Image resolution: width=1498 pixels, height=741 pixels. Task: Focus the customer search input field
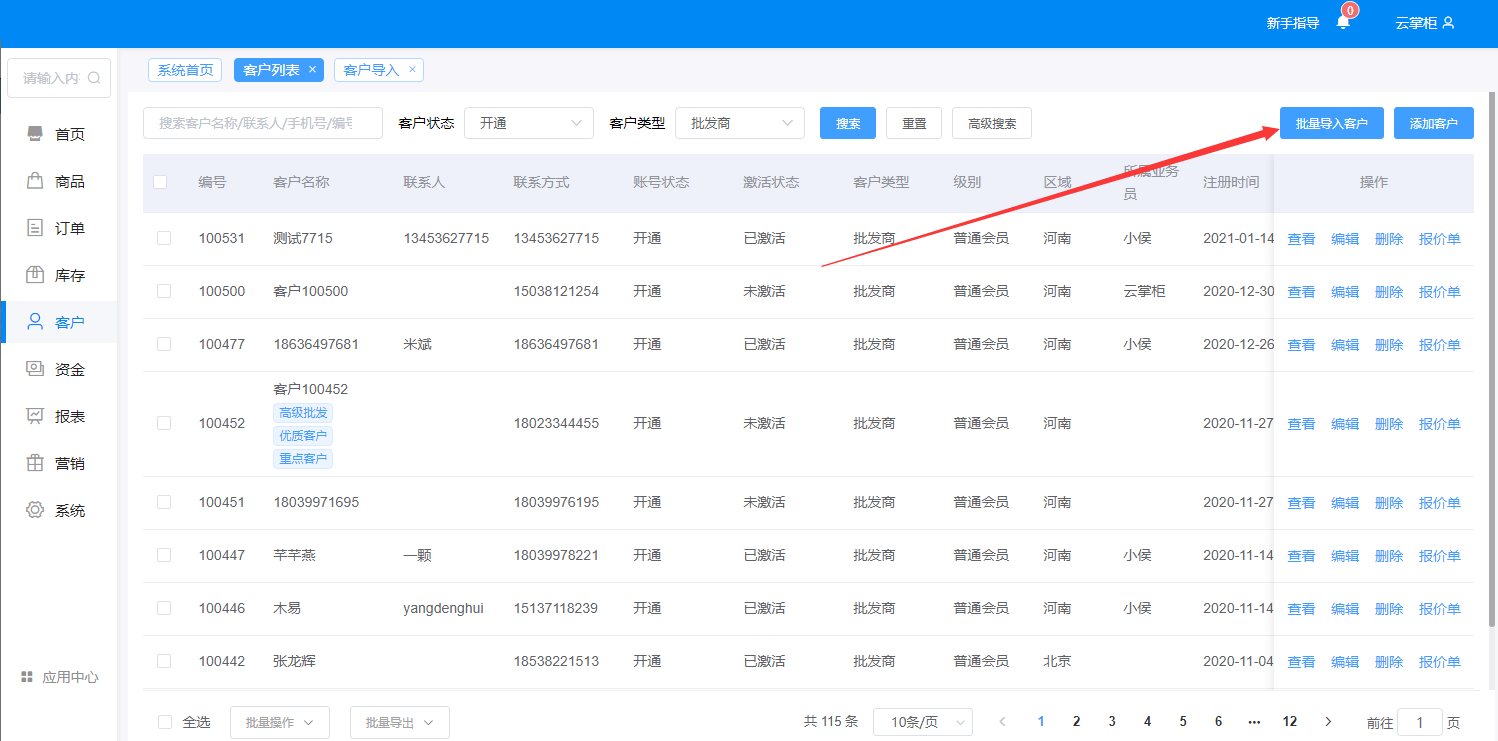coord(263,123)
